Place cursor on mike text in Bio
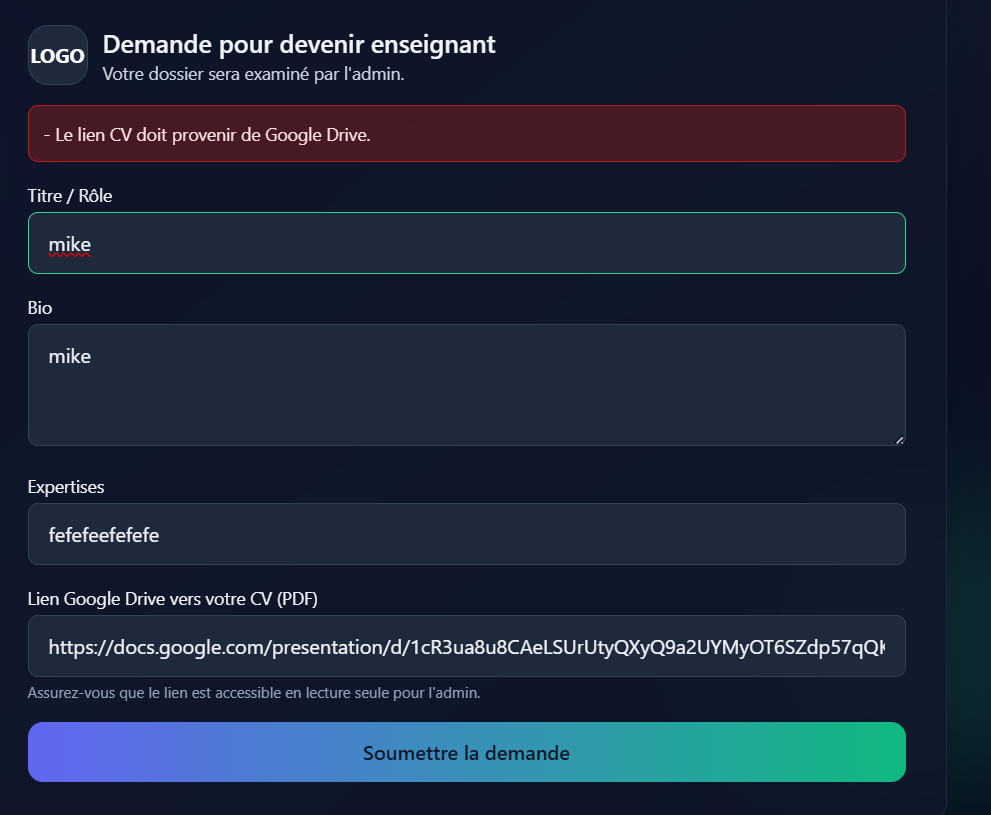Screen dimensions: 991x815 [x=70, y=356]
